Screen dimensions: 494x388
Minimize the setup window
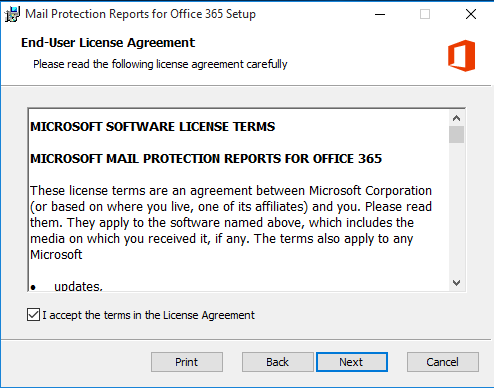pyautogui.click(x=380, y=14)
